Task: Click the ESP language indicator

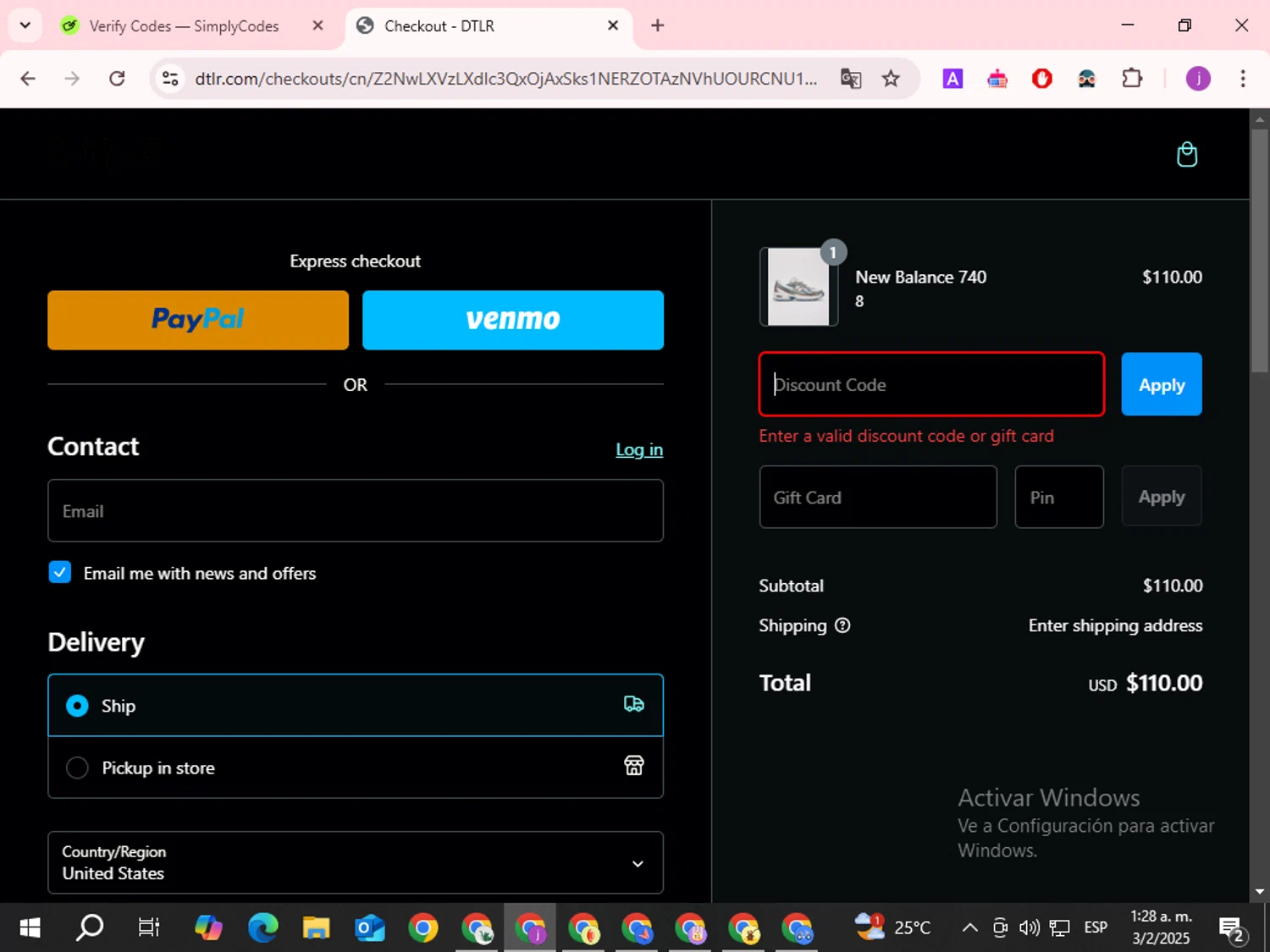Action: click(x=1096, y=928)
